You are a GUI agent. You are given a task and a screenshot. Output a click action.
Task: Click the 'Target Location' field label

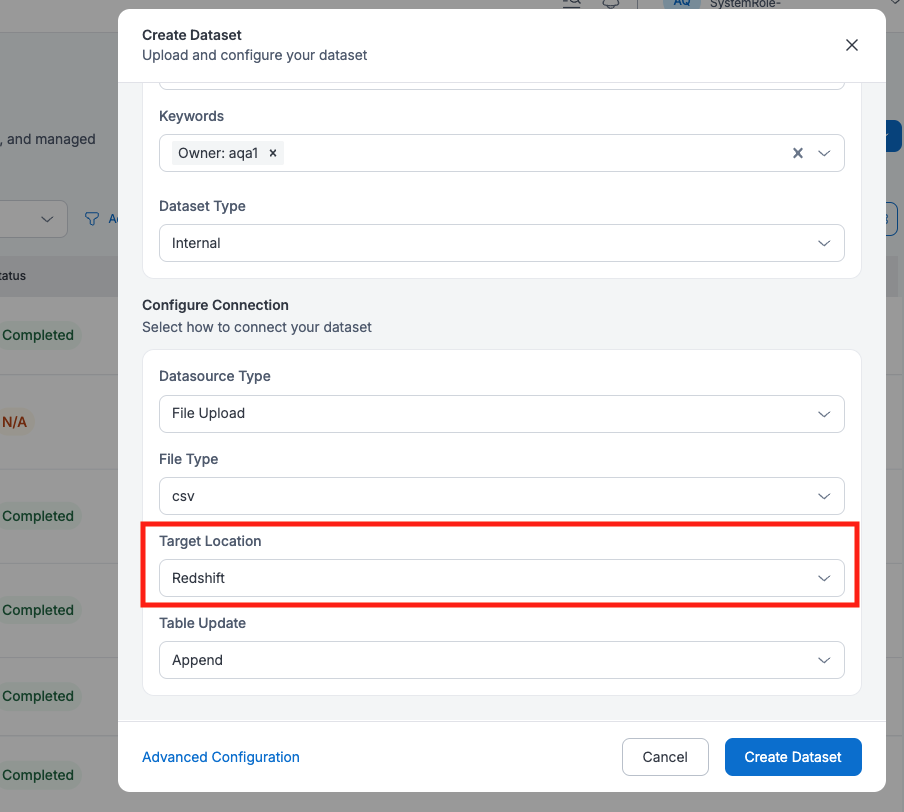[x=210, y=541]
